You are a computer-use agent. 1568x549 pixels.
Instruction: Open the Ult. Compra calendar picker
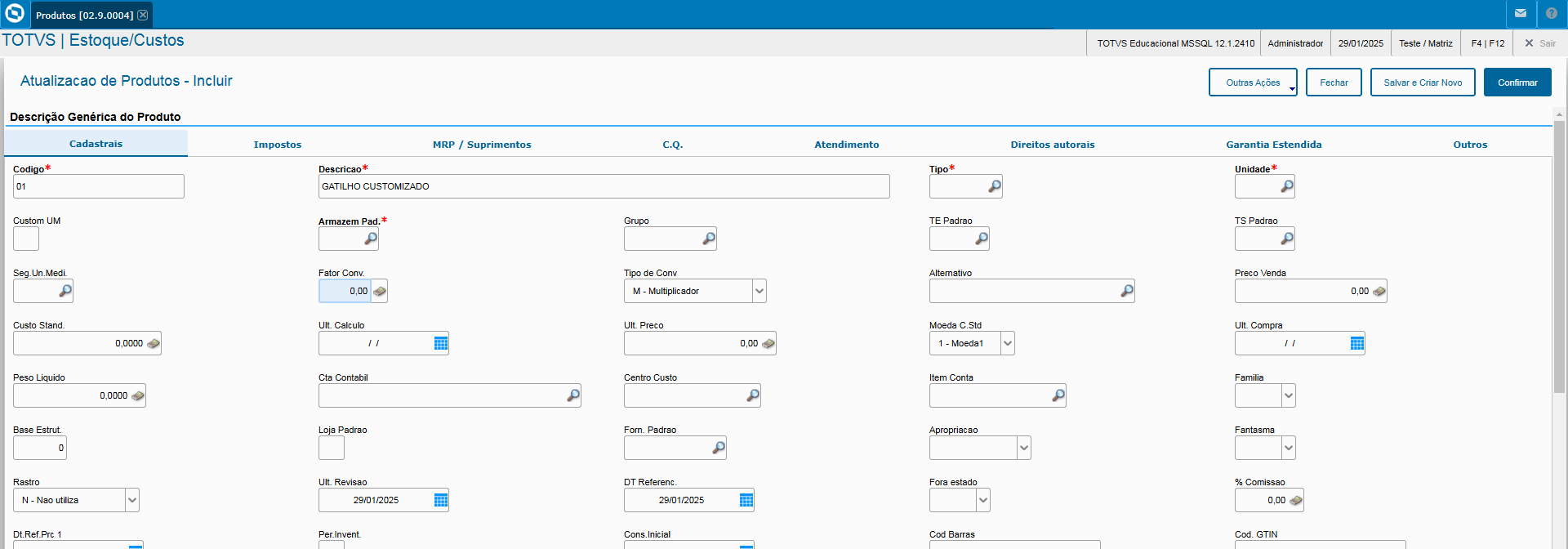pos(1357,343)
